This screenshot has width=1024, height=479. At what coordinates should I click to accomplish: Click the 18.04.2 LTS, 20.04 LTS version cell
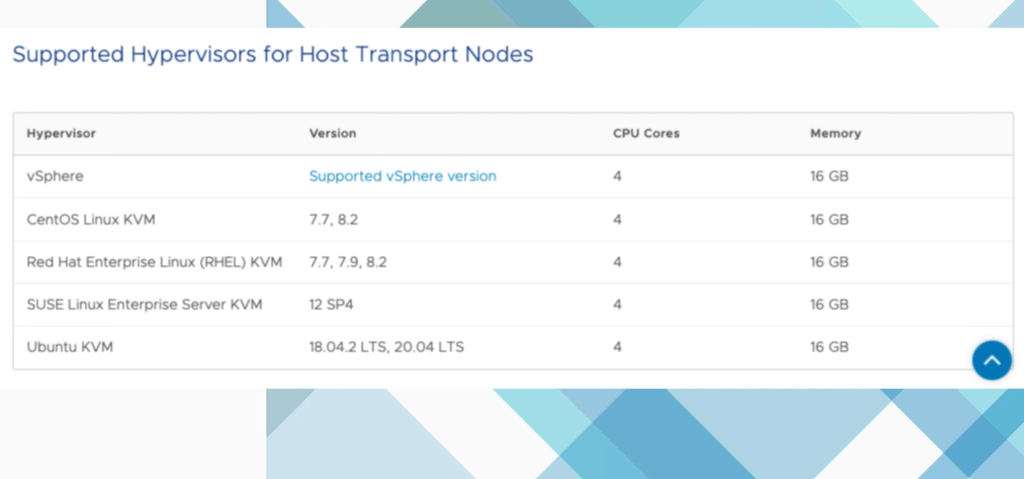[386, 347]
